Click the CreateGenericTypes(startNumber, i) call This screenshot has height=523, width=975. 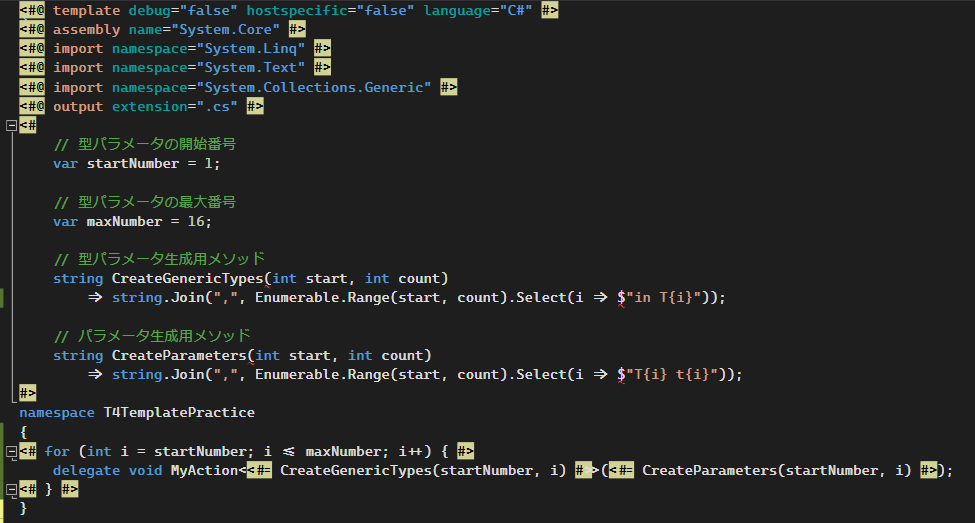423,471
